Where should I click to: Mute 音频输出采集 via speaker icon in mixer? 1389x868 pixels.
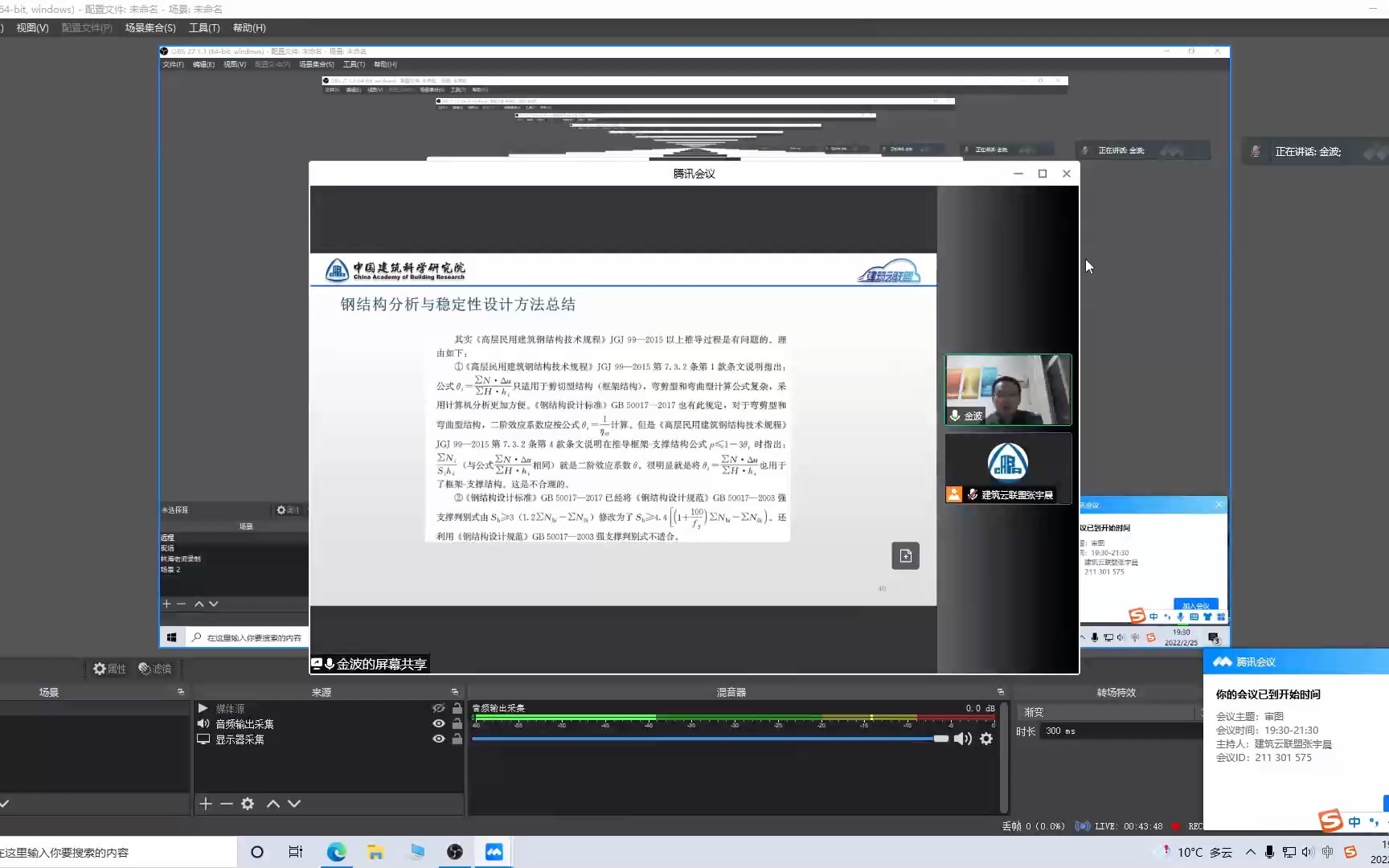click(x=962, y=739)
